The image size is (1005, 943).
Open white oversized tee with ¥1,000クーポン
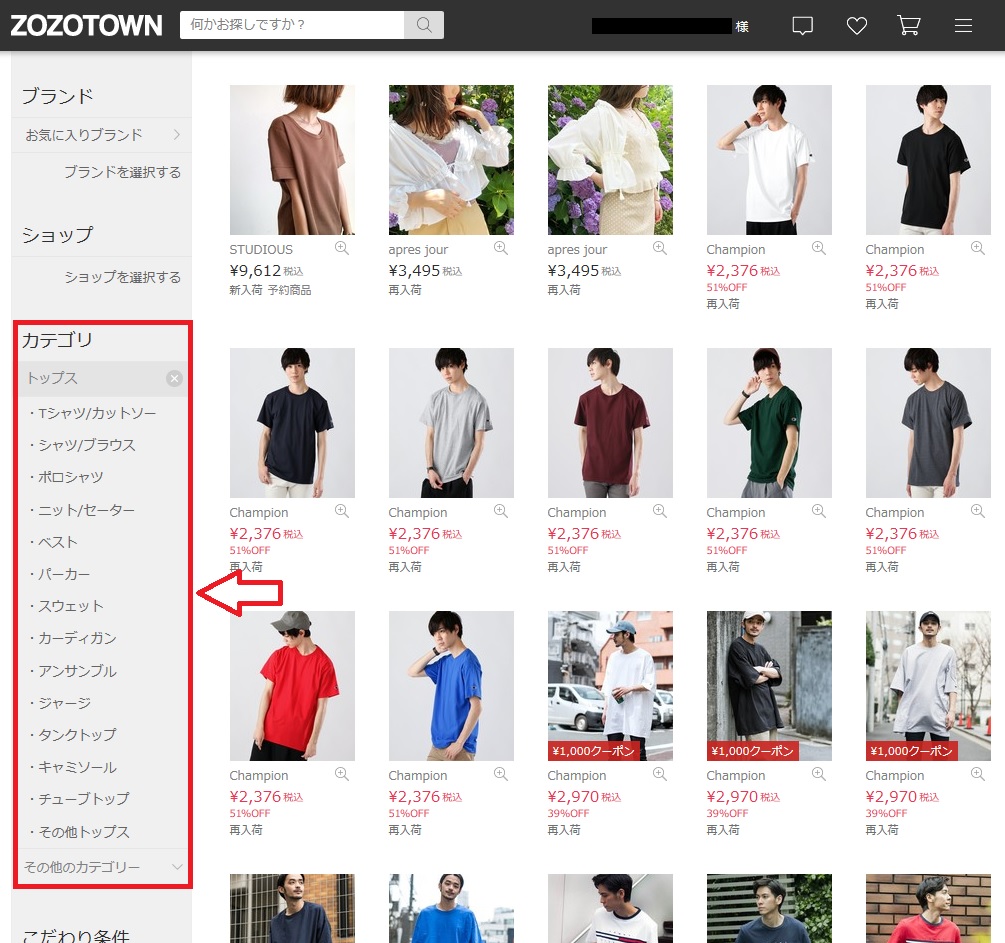point(610,685)
